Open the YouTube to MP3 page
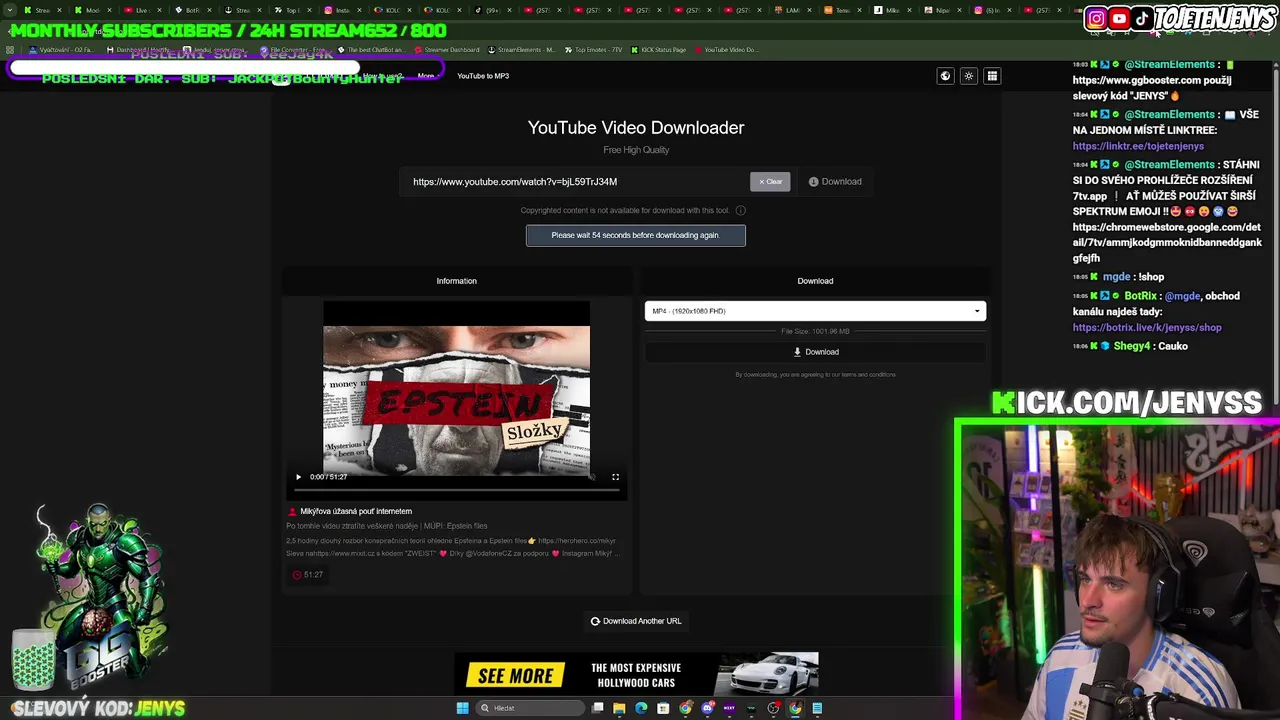The width and height of the screenshot is (1280, 720). coord(483,76)
